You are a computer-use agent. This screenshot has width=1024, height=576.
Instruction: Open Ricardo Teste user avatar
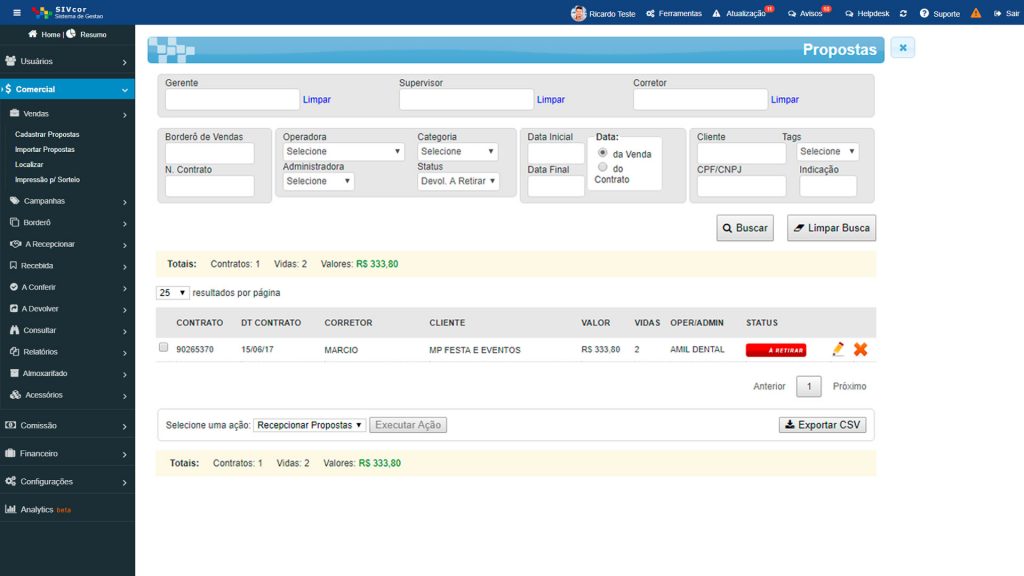tap(578, 13)
